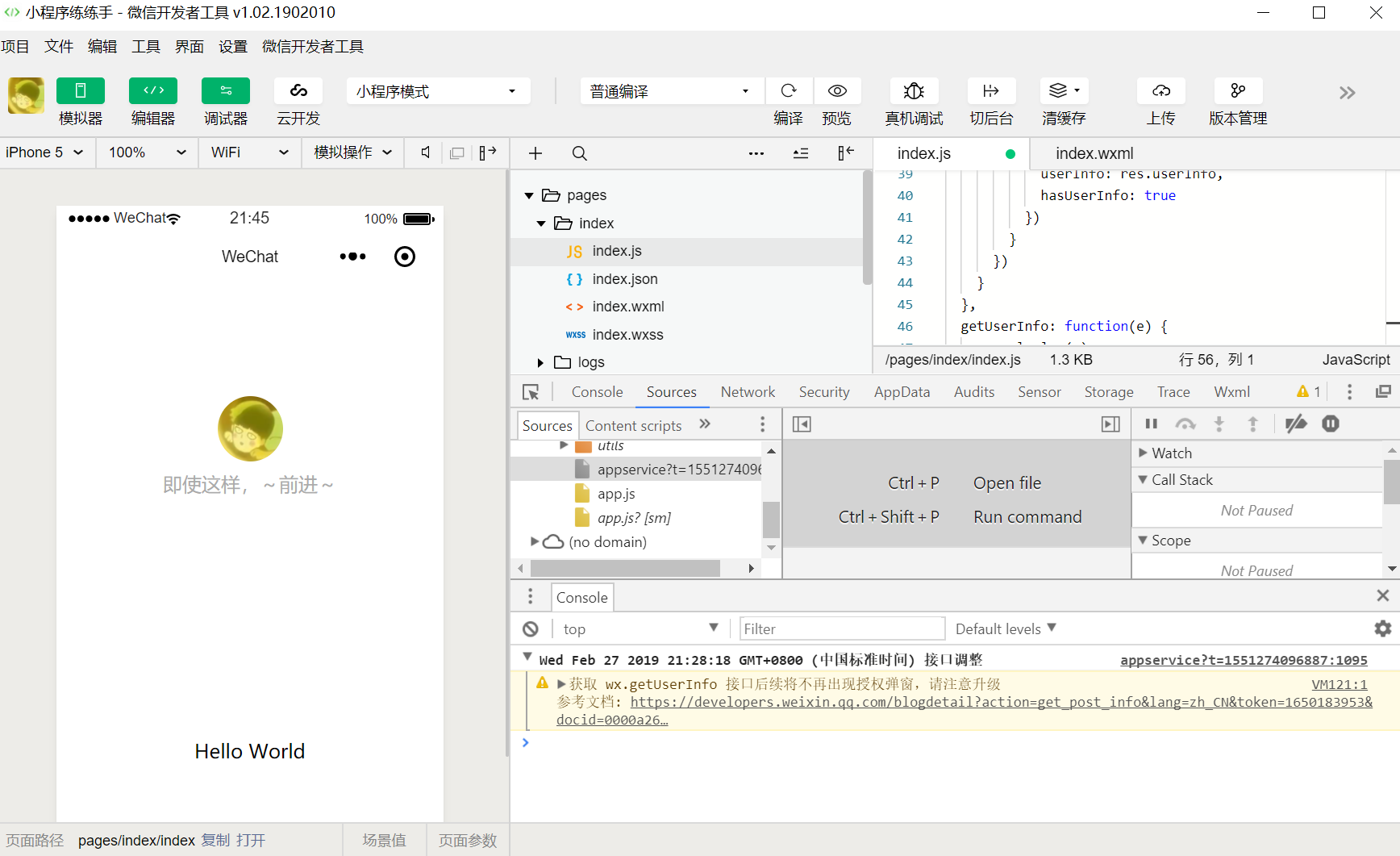The image size is (1400, 856).
Task: Click the preview eye icon
Action: 837,91
